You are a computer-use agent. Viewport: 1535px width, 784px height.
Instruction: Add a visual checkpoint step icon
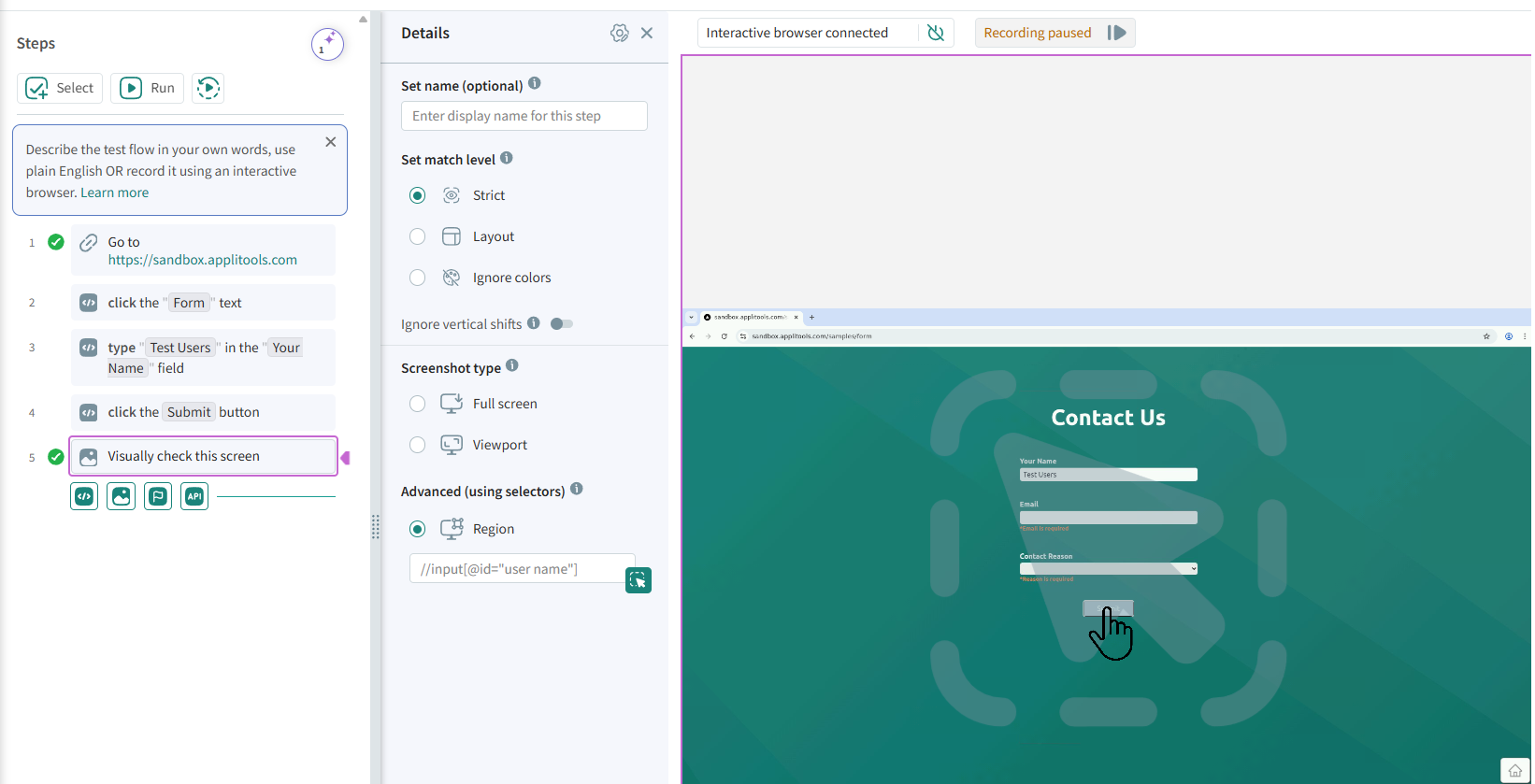[122, 496]
